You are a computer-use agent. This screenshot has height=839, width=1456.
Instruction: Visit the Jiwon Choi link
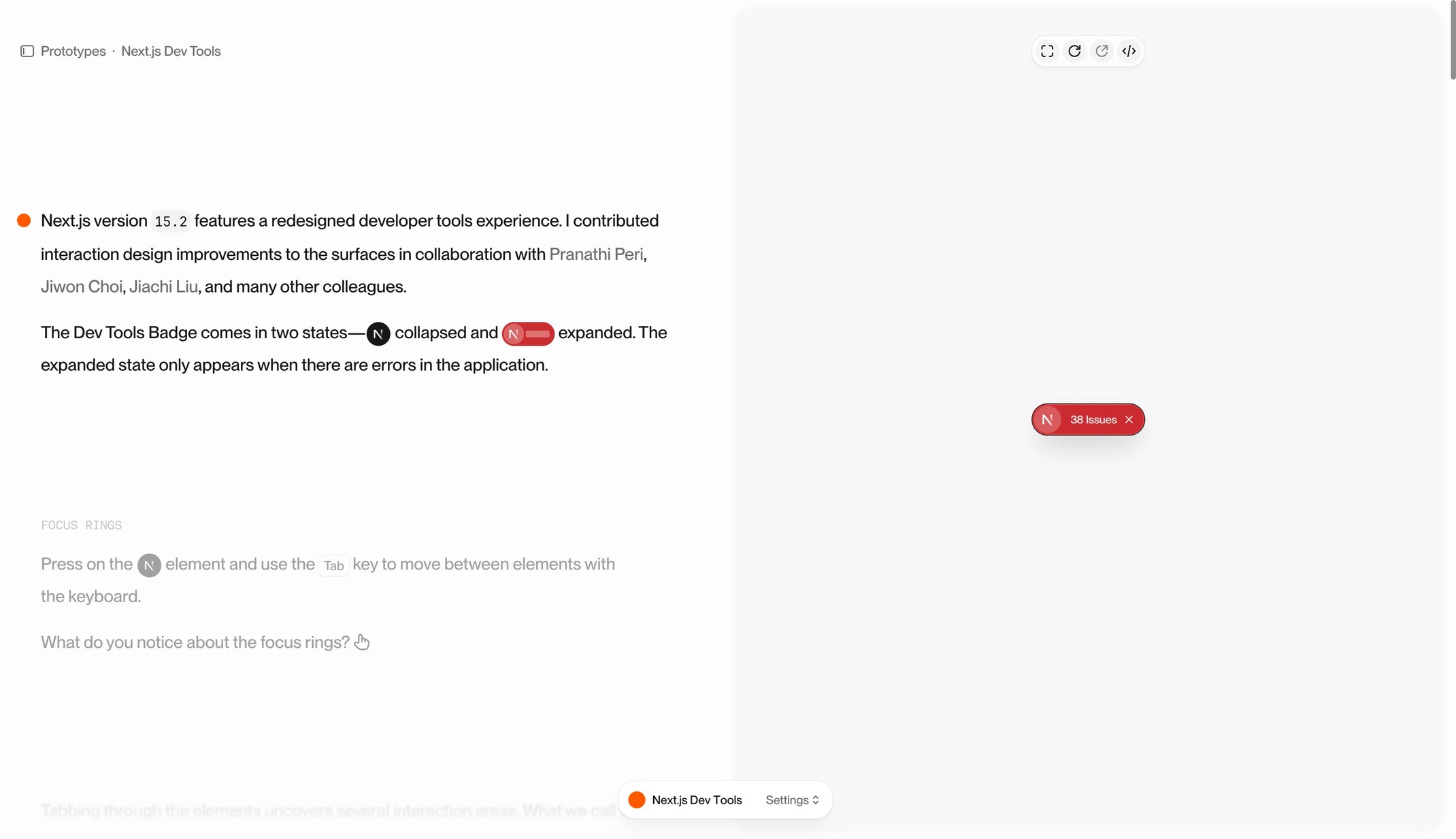[x=82, y=286]
